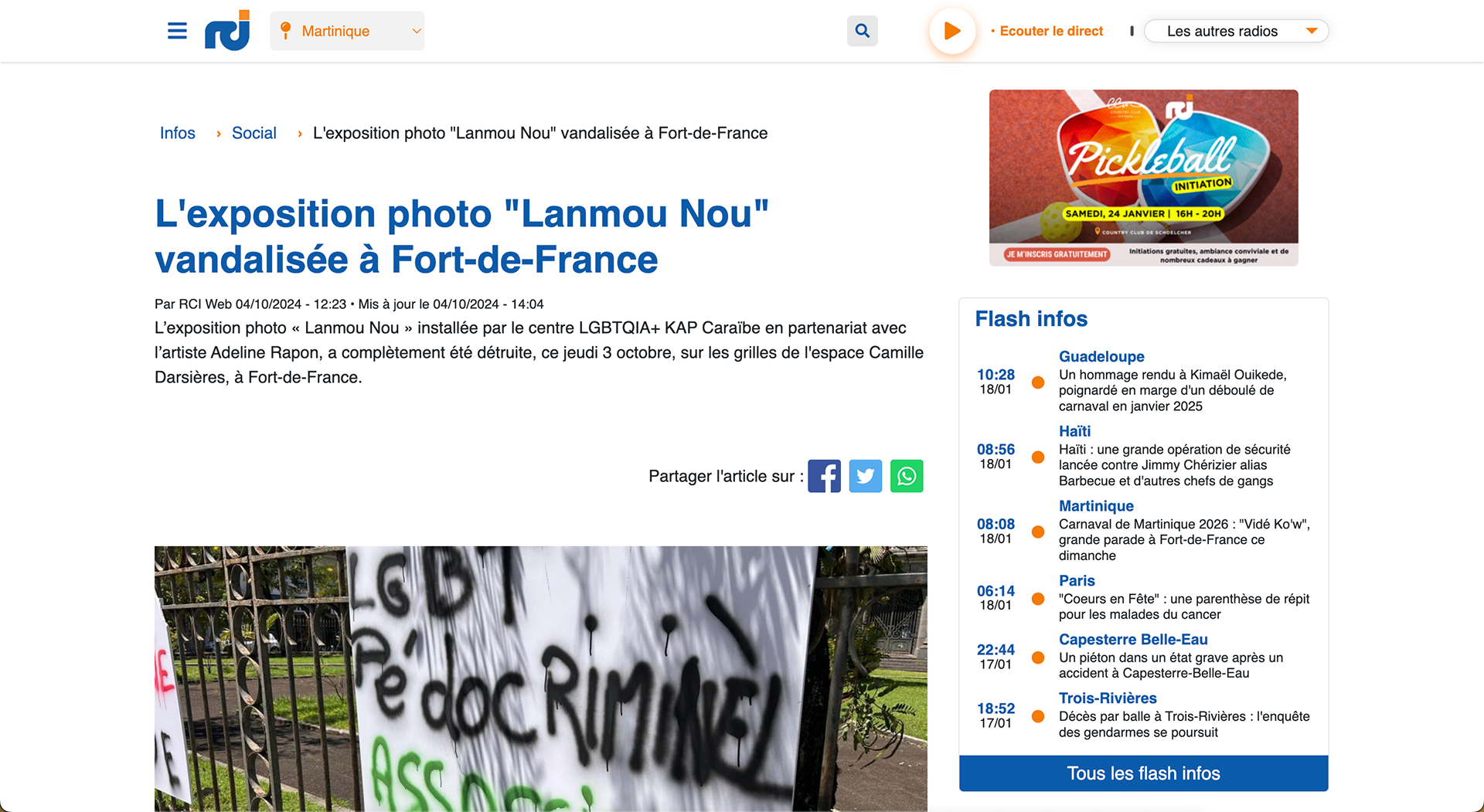Viewport: 1484px width, 812px height.
Task: Open the Les autres radios dropdown
Action: [x=1236, y=31]
